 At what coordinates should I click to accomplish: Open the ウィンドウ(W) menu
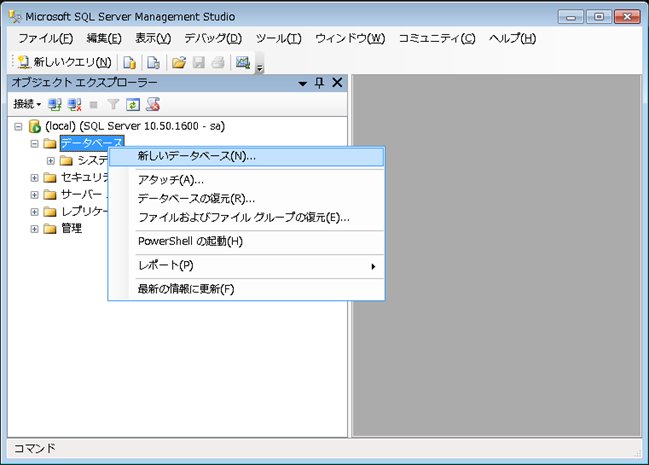pos(350,39)
